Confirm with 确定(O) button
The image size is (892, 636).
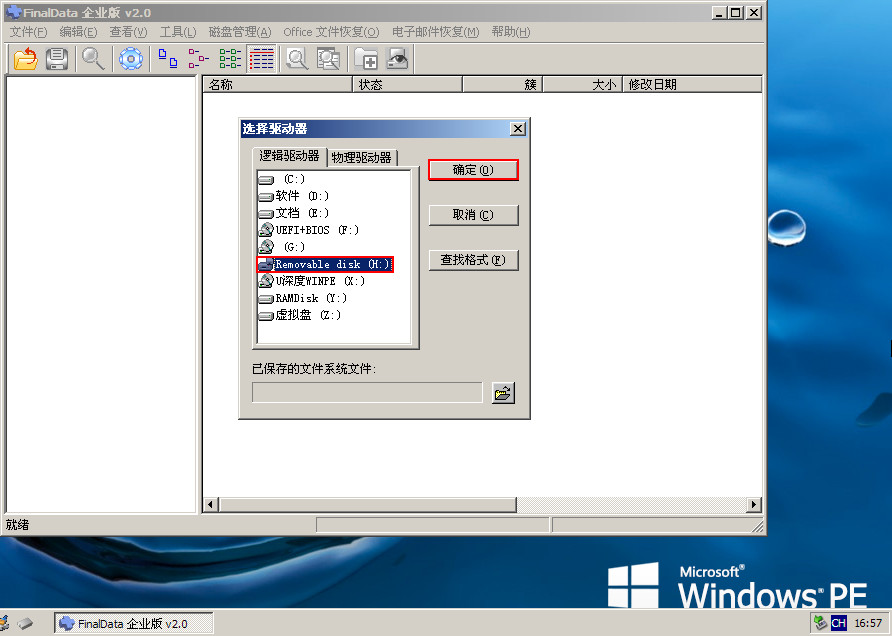tap(473, 170)
